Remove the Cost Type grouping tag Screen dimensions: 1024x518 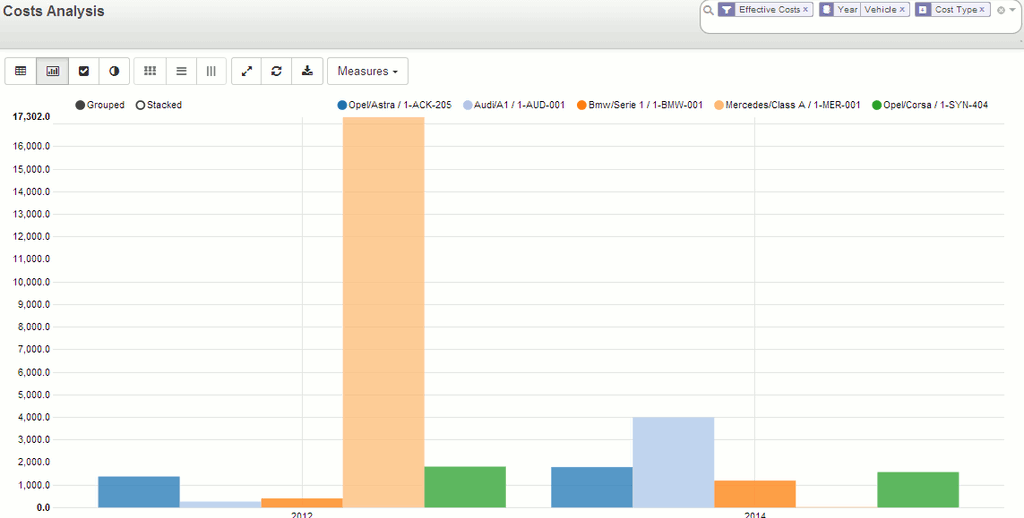point(982,10)
